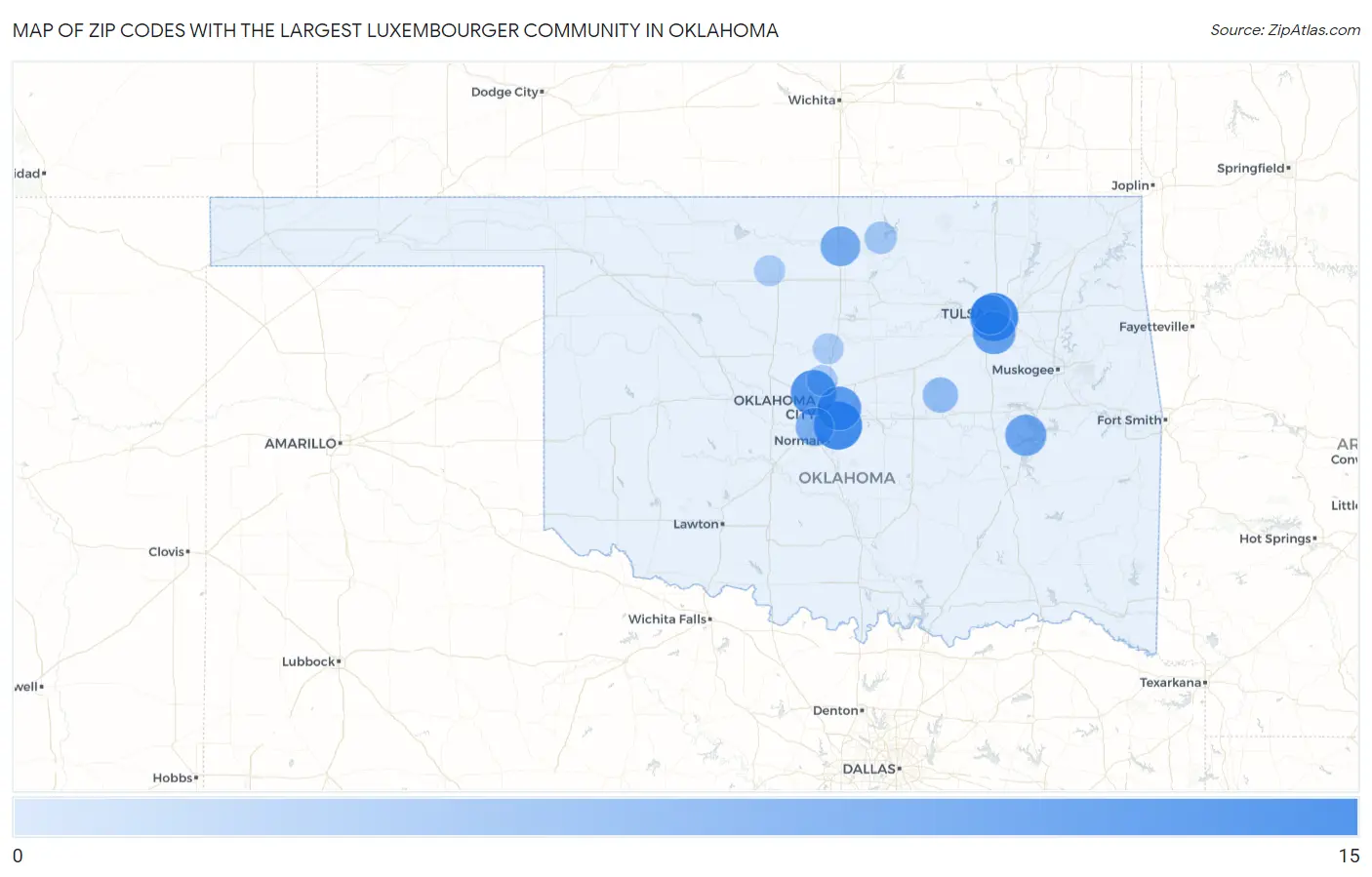Click the color gradient legend bar

pyautogui.click(x=685, y=817)
